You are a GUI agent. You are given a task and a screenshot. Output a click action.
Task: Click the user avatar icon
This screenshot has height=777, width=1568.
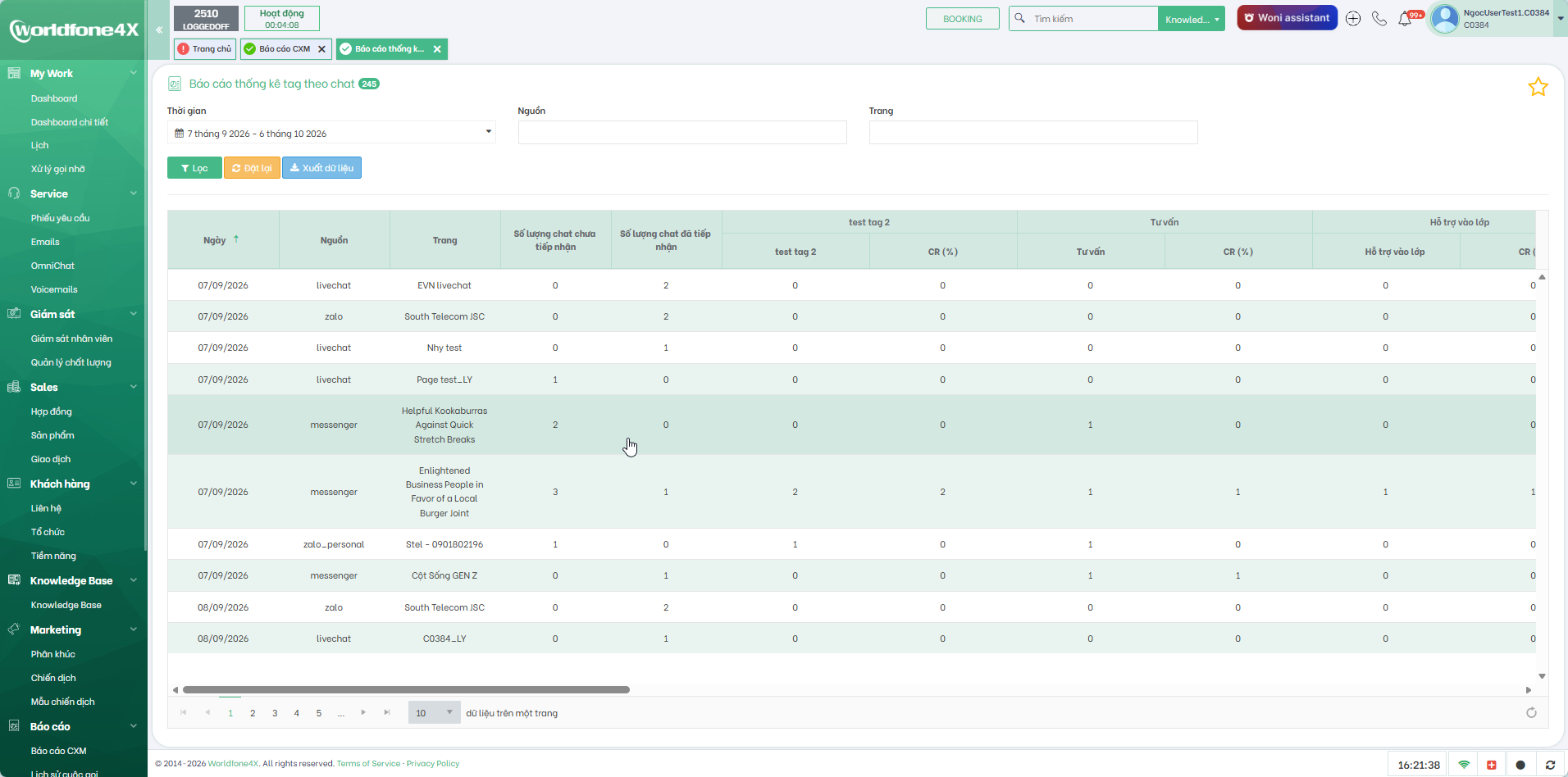pyautogui.click(x=1445, y=19)
